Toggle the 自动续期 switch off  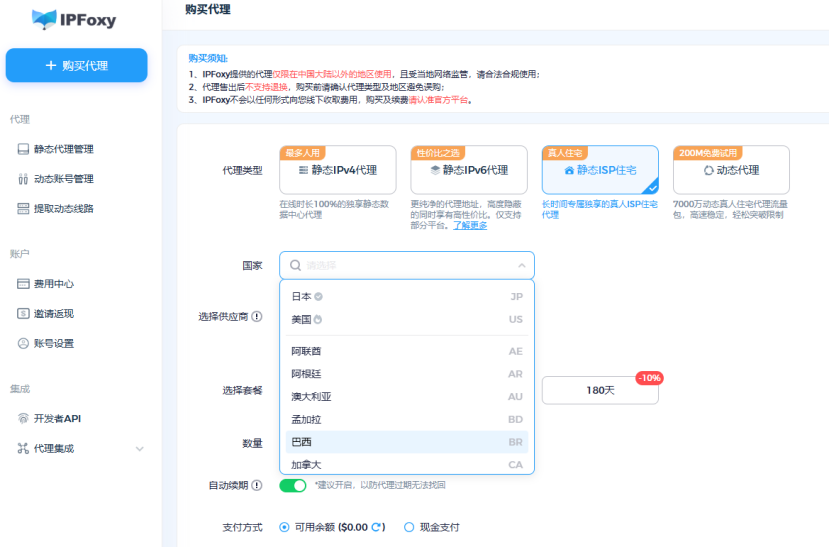[292, 485]
